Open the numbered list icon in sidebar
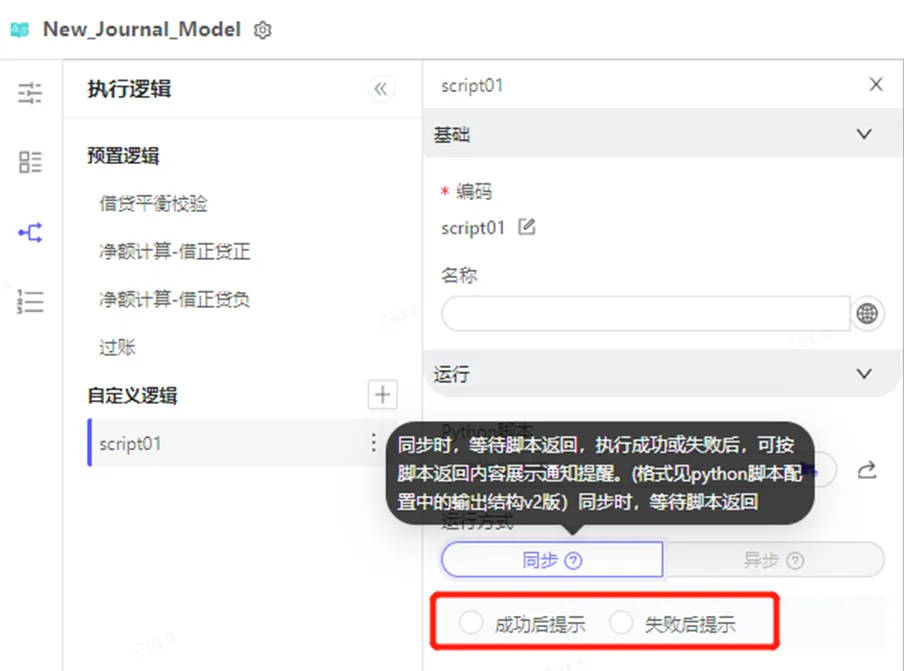Screen dimensions: 904x671 pyautogui.click(x=30, y=302)
